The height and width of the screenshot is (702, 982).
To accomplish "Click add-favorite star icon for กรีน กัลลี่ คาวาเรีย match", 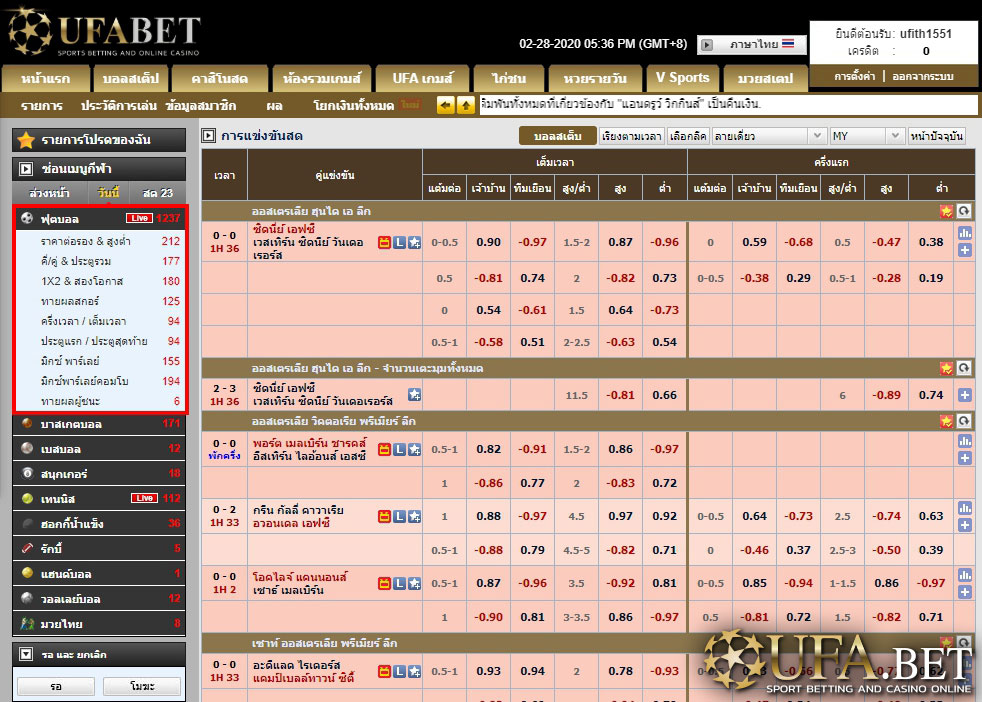I will click(x=414, y=517).
